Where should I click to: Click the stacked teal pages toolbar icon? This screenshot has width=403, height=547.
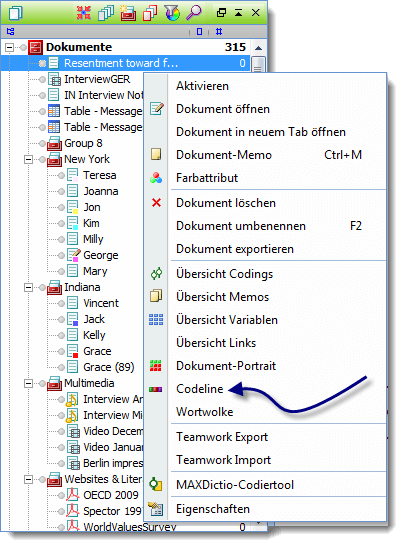point(106,13)
